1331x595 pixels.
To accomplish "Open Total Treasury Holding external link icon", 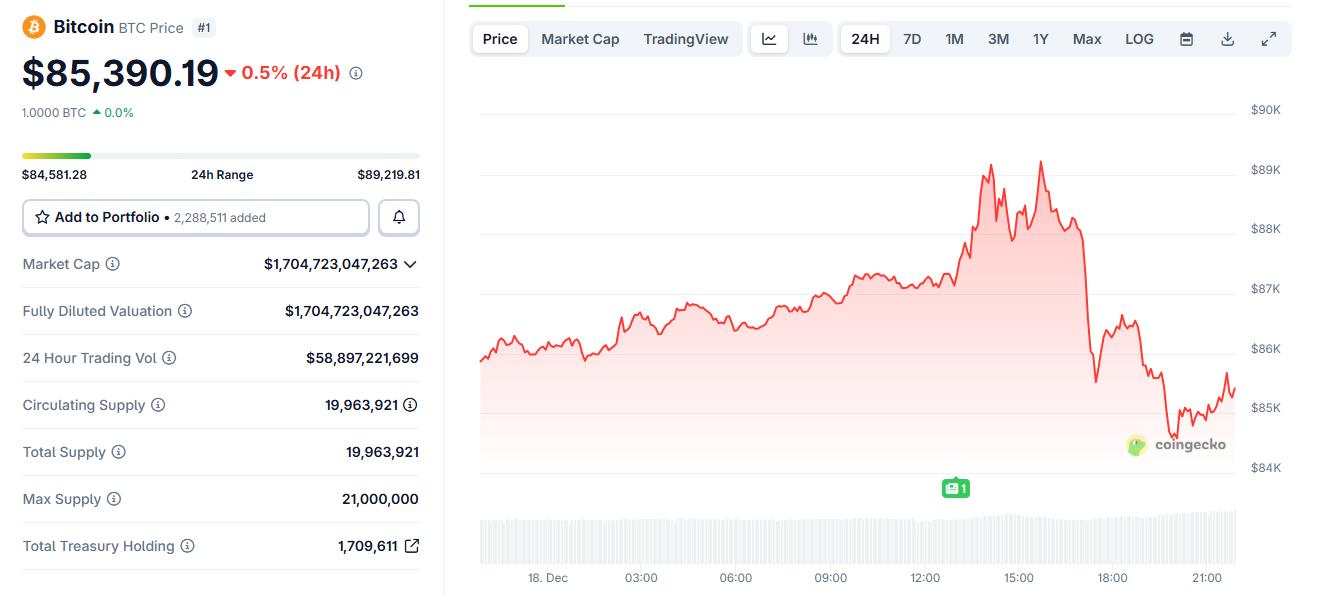I will pos(411,546).
